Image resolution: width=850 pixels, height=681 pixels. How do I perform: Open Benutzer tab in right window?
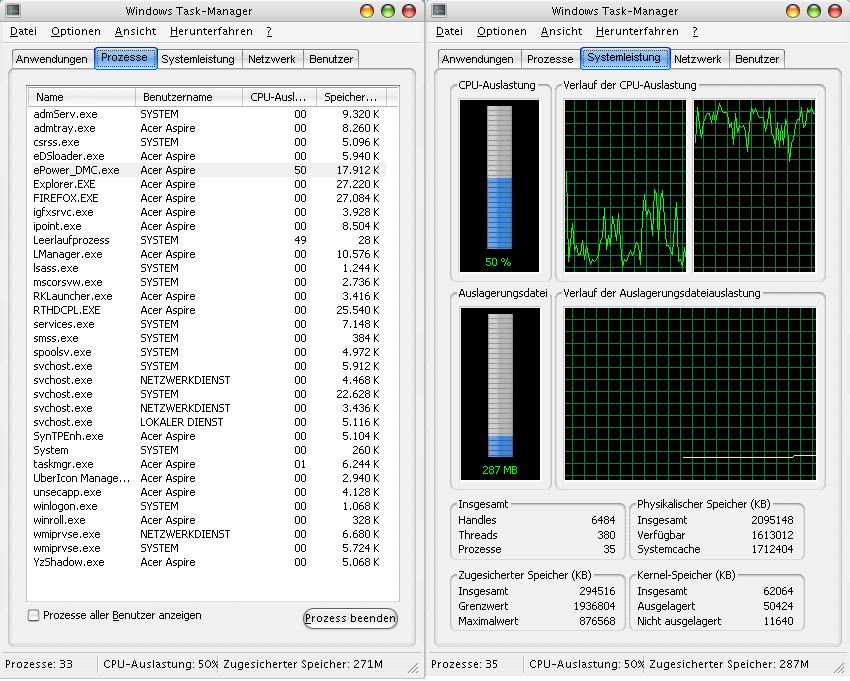tap(757, 59)
